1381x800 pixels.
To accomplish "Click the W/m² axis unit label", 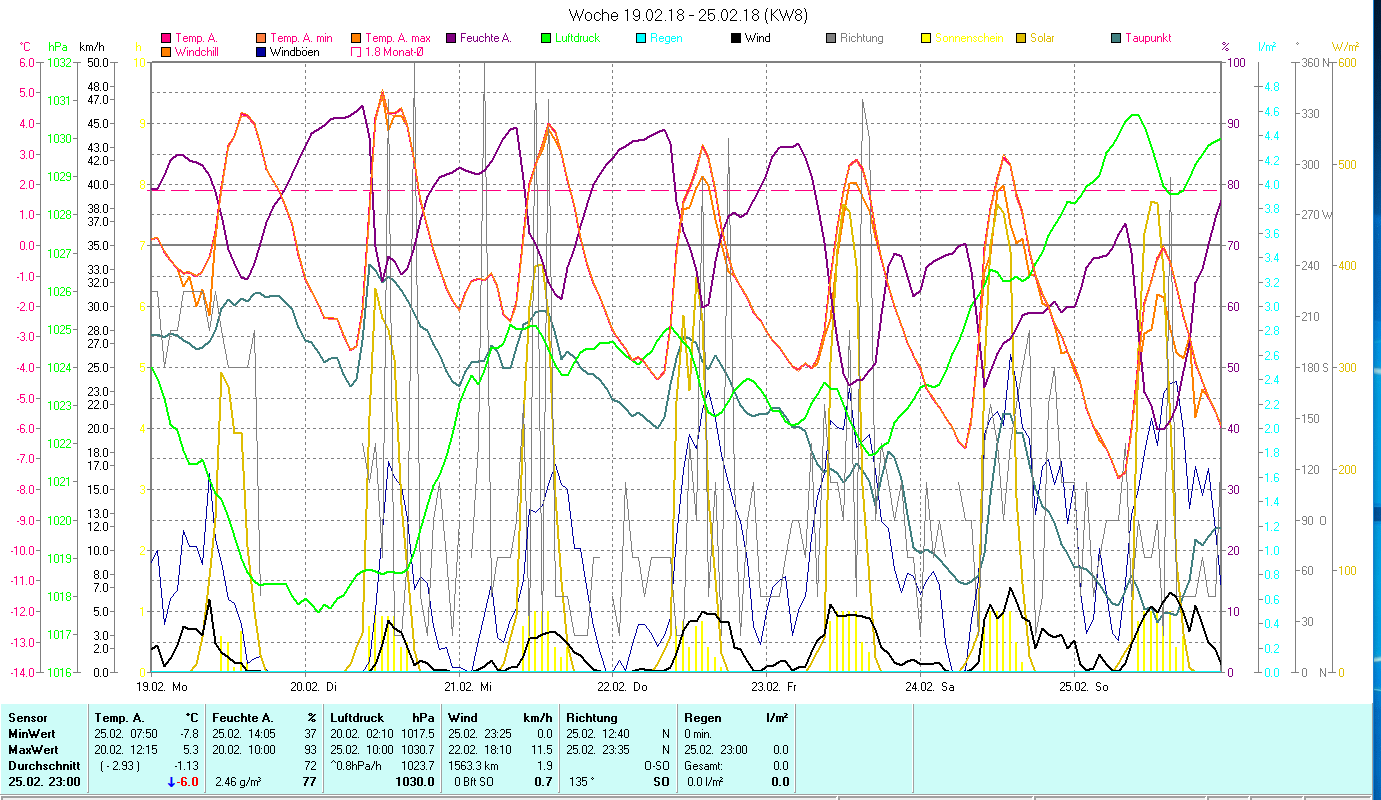I will [x=1345, y=46].
